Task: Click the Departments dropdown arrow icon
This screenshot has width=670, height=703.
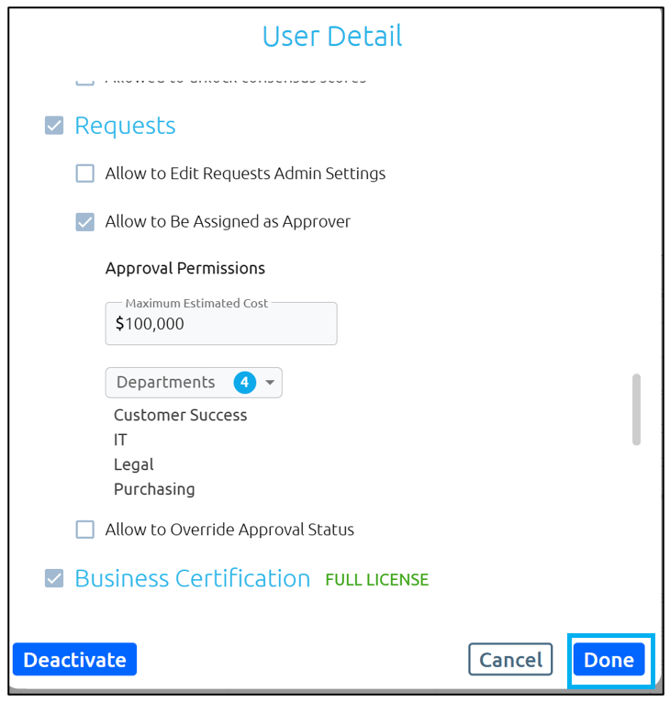Action: pos(270,383)
